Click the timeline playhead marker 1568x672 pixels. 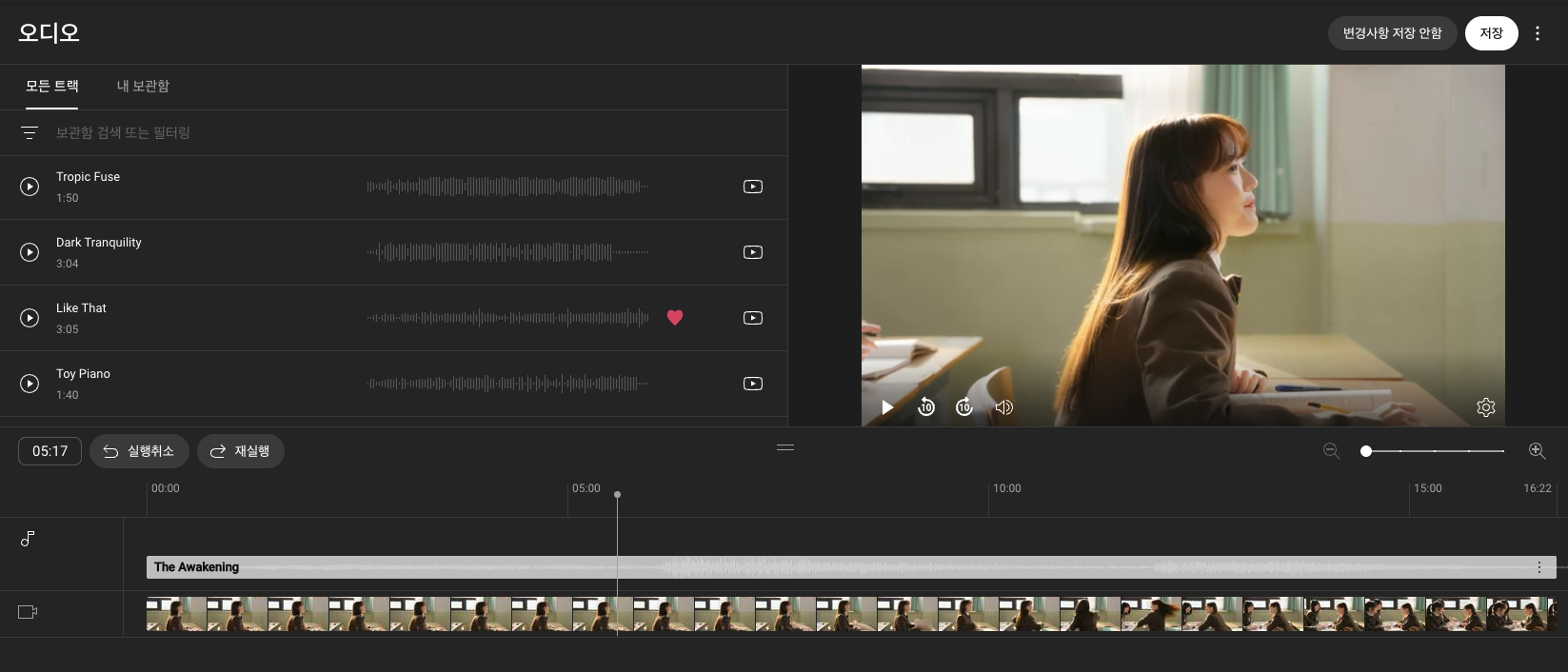point(617,495)
